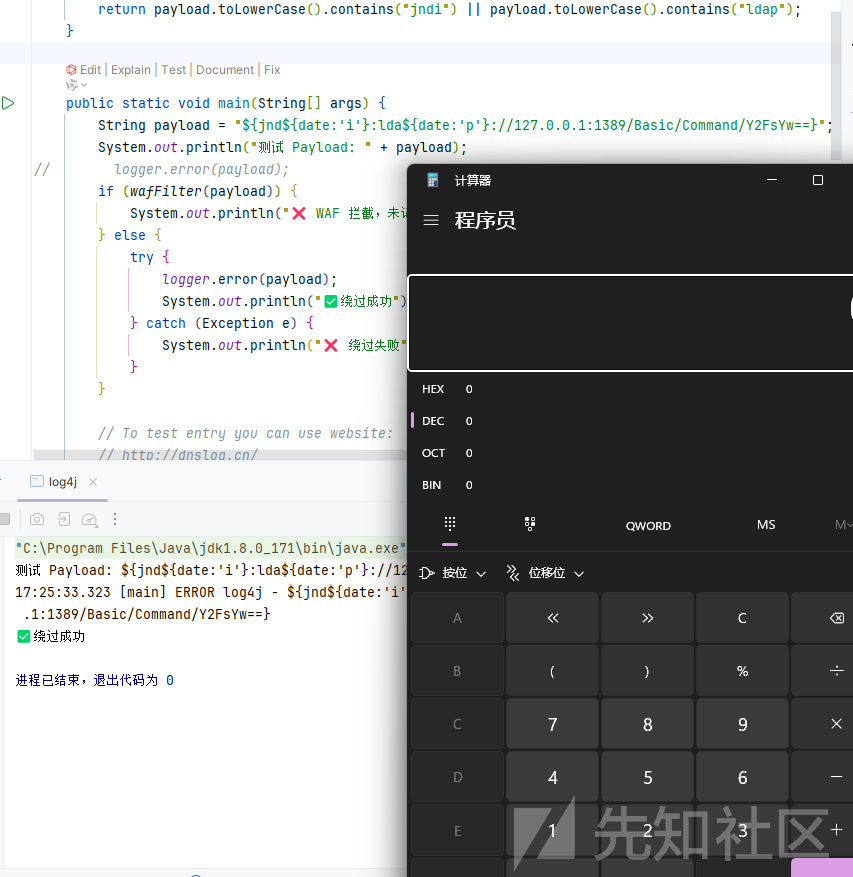Click console text '进程已结束,退出代码为 0'
Viewport: 853px width, 877px height.
[x=95, y=680]
